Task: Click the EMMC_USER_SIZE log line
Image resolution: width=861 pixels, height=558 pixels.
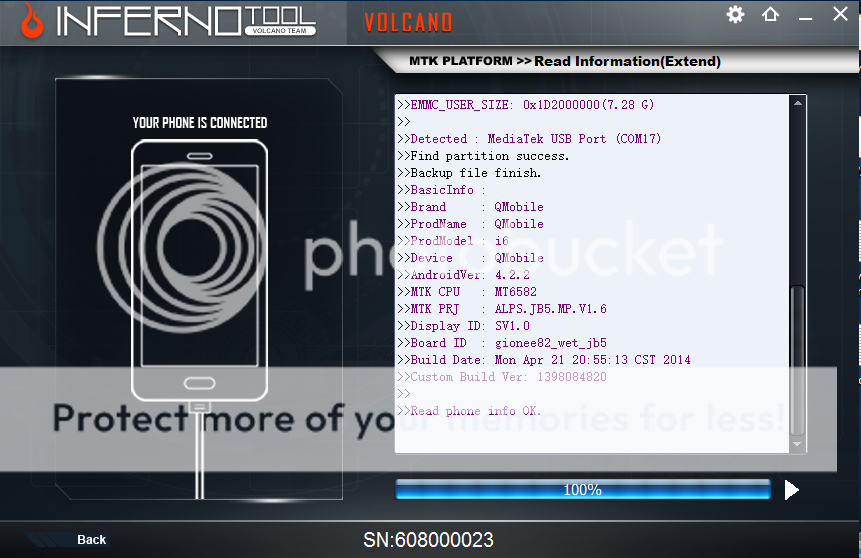Action: 525,104
